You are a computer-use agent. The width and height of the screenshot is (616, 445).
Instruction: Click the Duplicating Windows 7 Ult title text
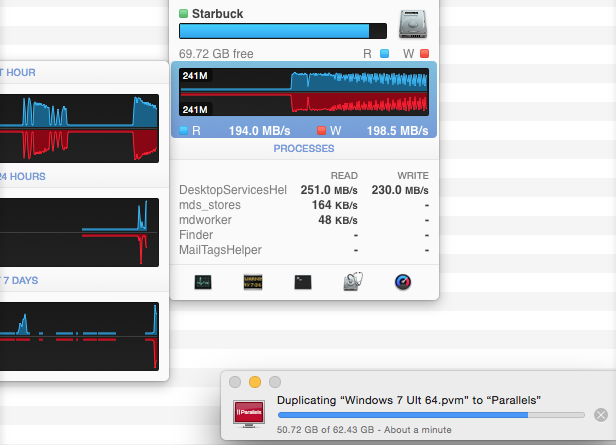point(409,400)
